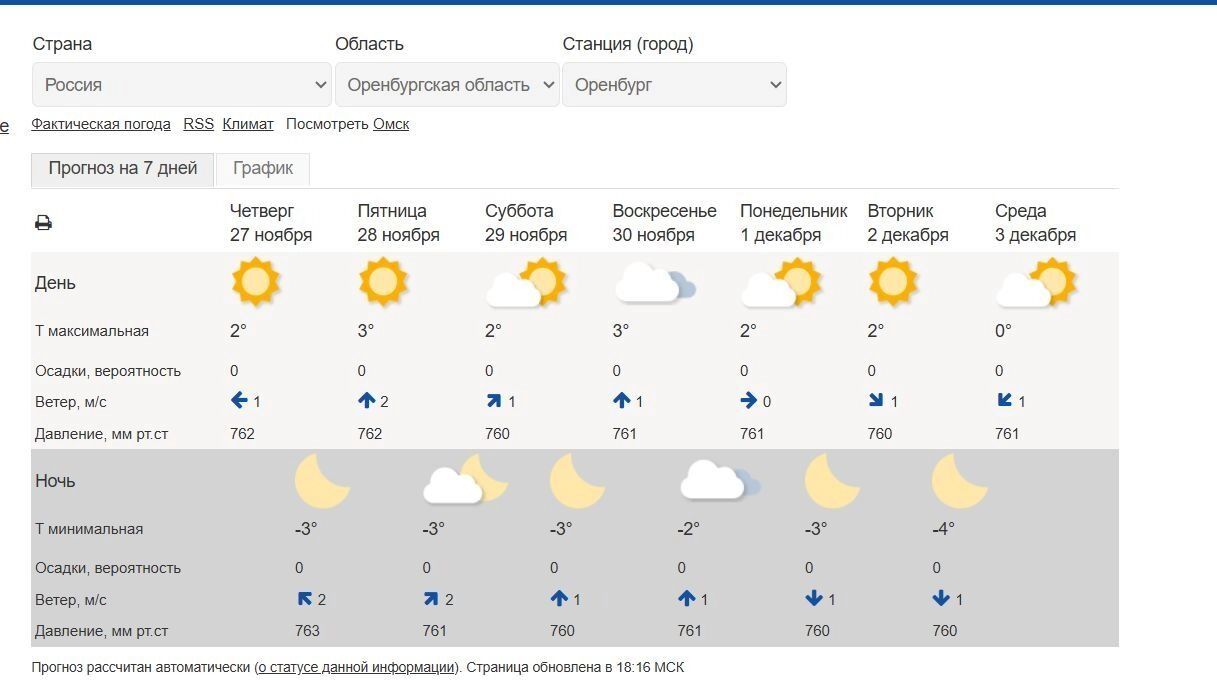Click Tuesday's sunny day weather icon
This screenshot has width=1217, height=688.
pos(892,282)
